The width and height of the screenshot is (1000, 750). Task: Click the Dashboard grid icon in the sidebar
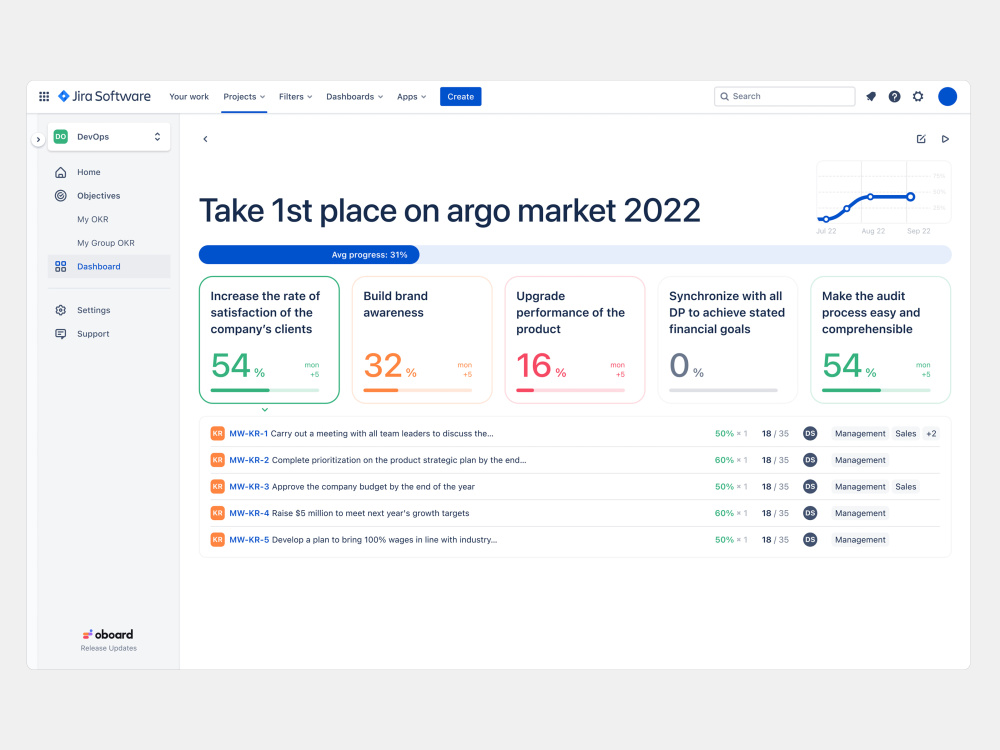coord(61,267)
